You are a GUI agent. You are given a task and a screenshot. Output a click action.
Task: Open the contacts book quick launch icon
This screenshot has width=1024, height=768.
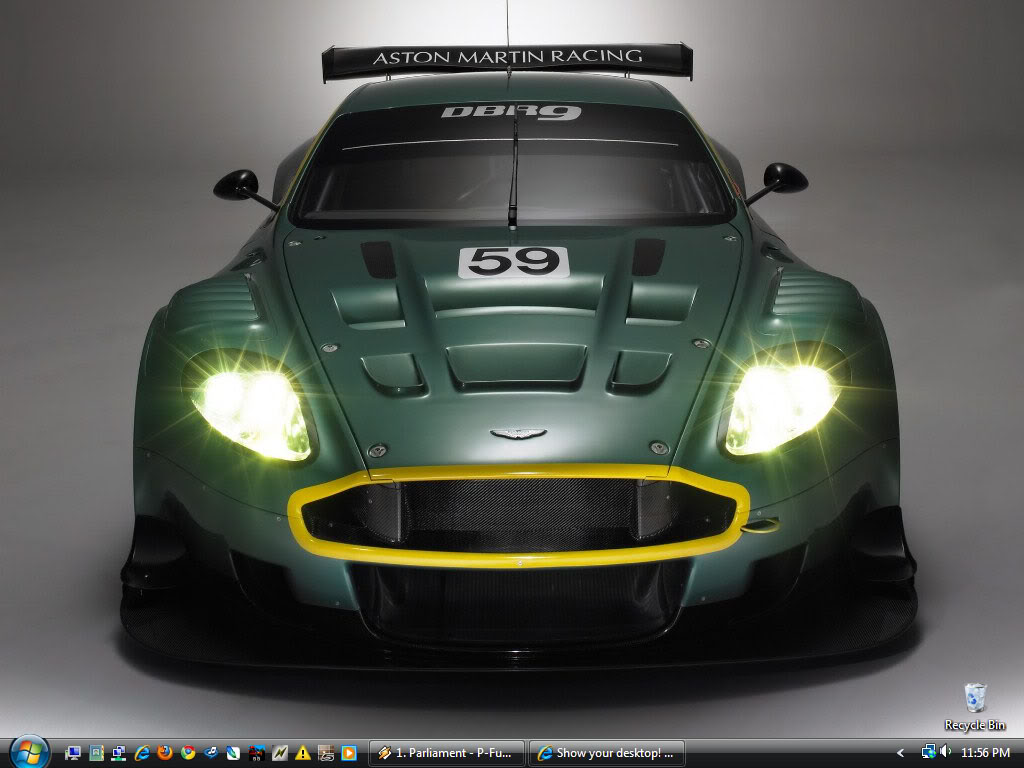[x=96, y=753]
